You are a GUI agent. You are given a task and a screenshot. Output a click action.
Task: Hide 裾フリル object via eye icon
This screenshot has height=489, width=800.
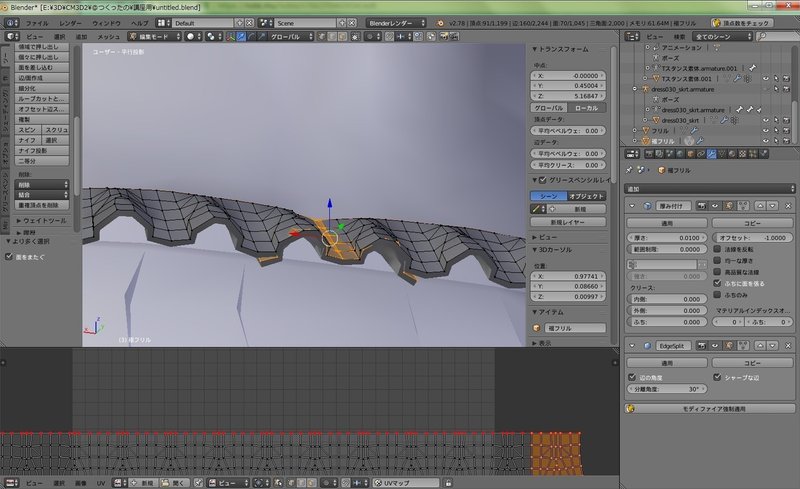click(765, 141)
